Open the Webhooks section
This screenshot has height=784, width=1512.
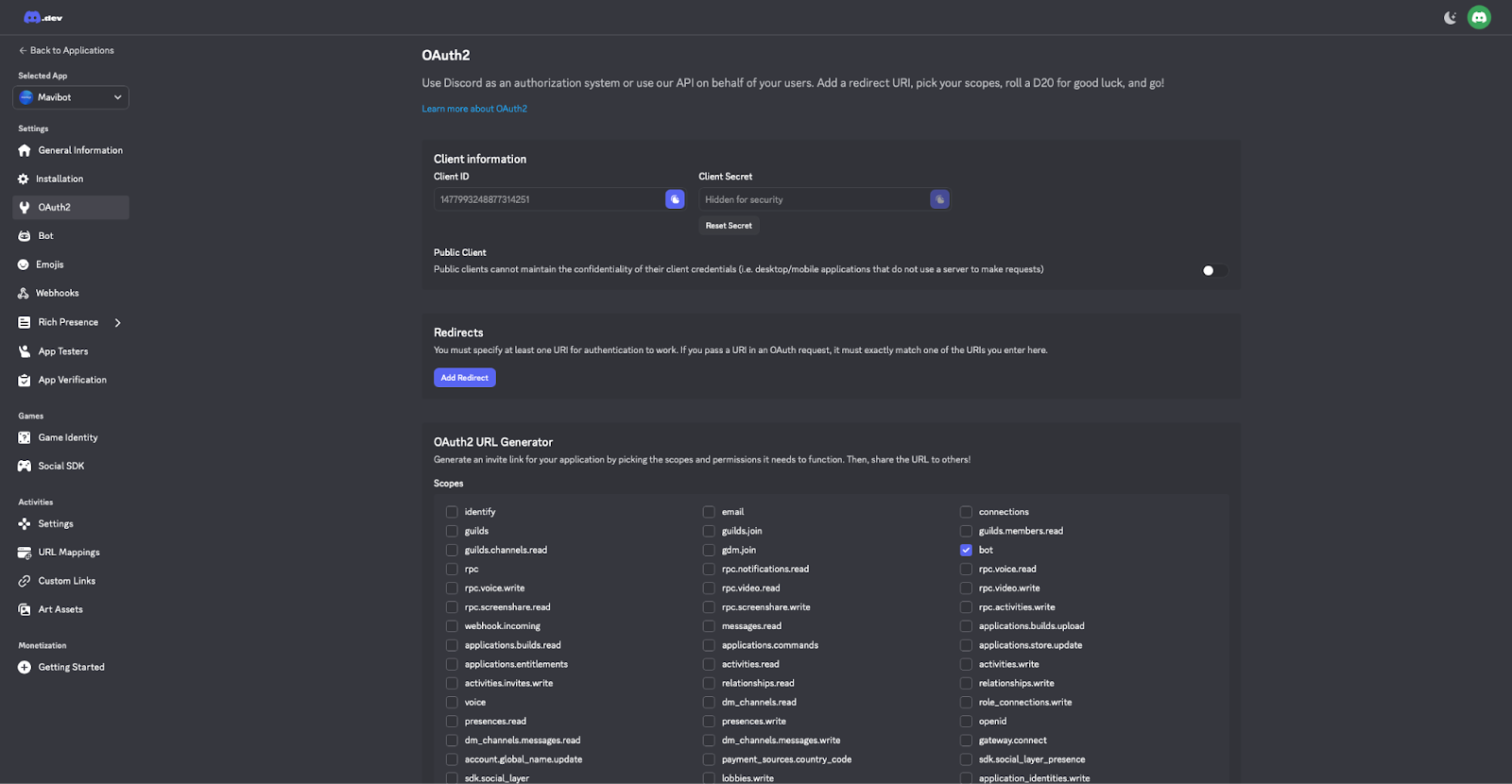click(57, 294)
